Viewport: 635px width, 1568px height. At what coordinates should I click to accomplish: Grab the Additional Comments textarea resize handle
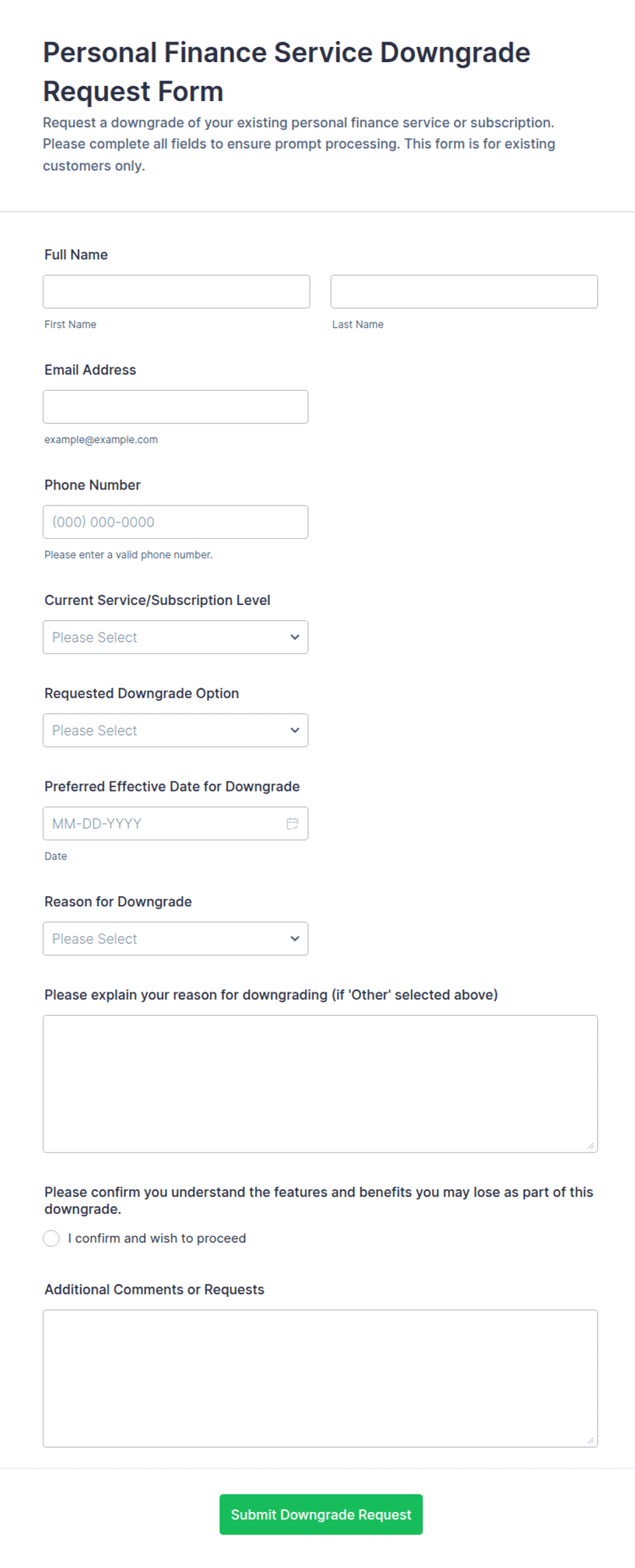pyautogui.click(x=591, y=1440)
